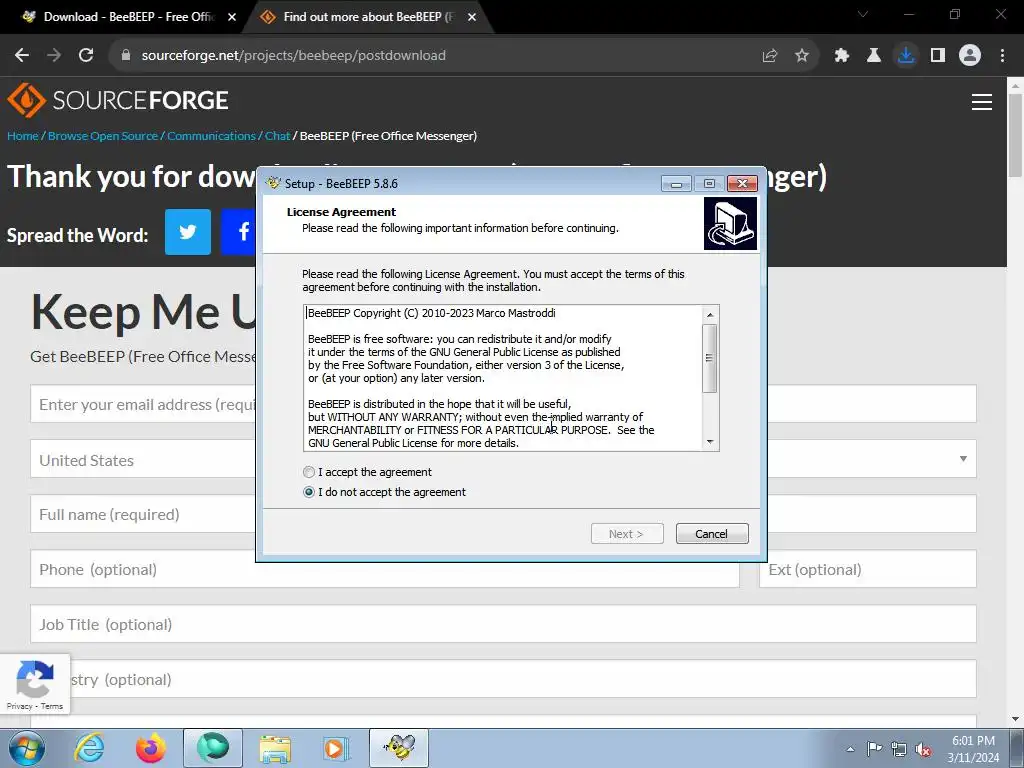Click the Home breadcrumb link

(x=23, y=136)
